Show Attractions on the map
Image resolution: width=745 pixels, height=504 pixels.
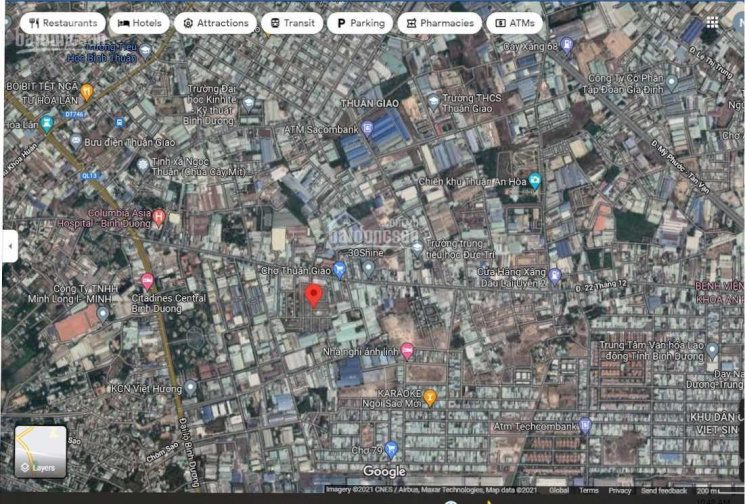click(x=215, y=23)
